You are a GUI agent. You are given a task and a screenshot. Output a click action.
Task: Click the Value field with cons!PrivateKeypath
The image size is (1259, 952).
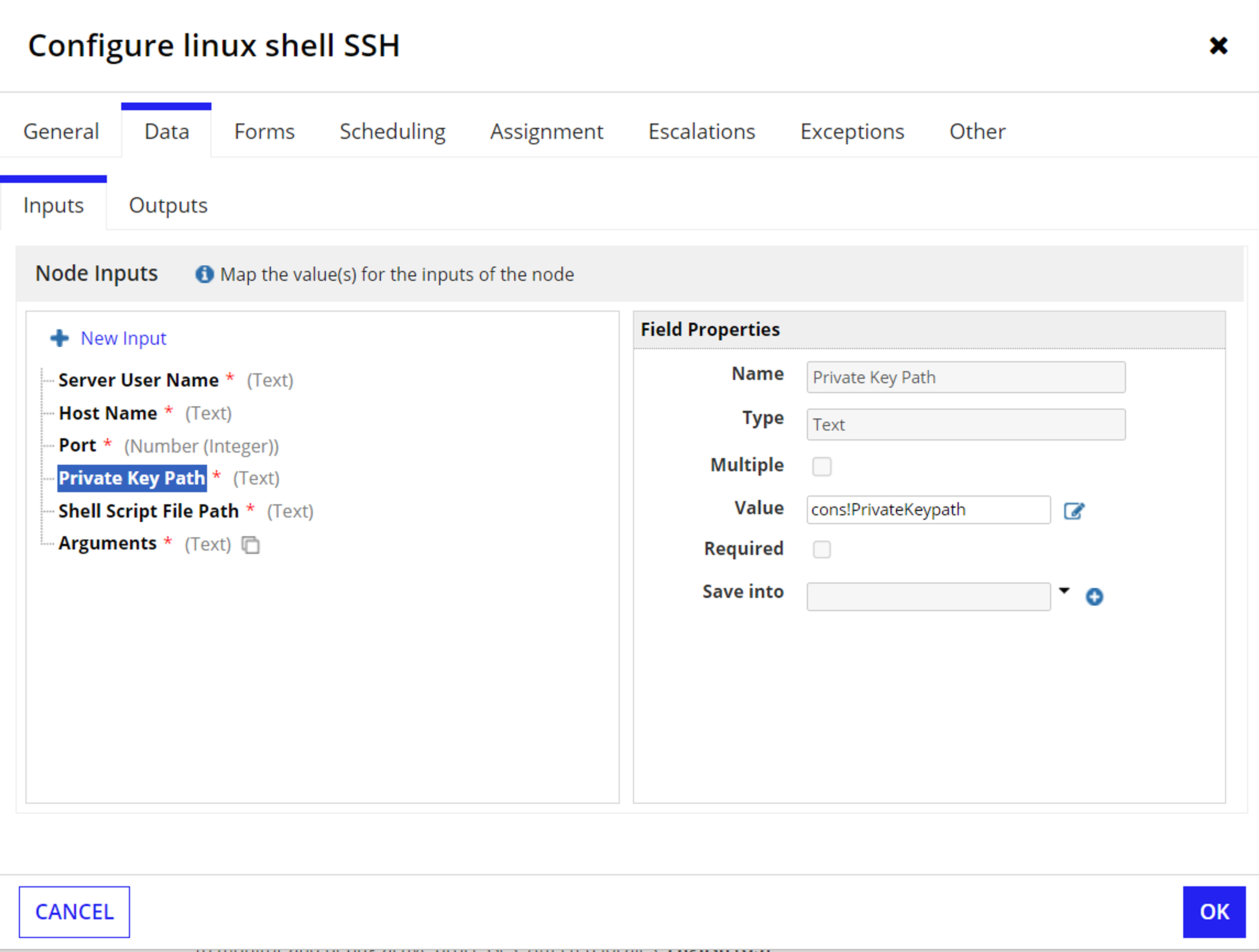[928, 510]
